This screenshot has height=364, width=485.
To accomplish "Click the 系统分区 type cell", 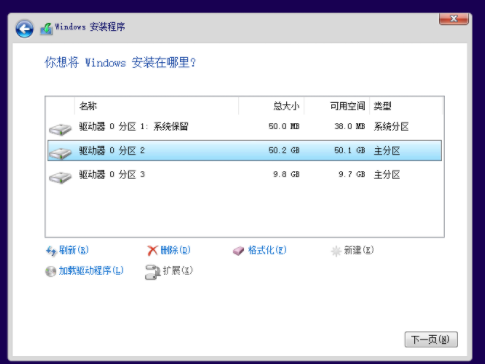I will 391,127.
